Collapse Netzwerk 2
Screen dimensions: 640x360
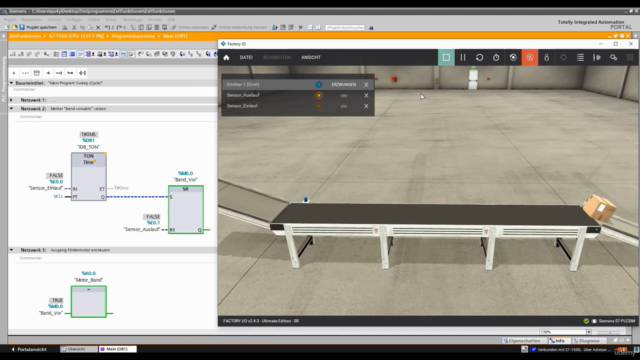pos(11,109)
